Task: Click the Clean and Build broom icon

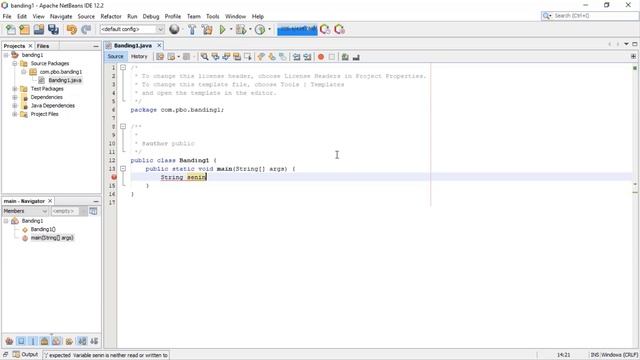Action: [207, 29]
